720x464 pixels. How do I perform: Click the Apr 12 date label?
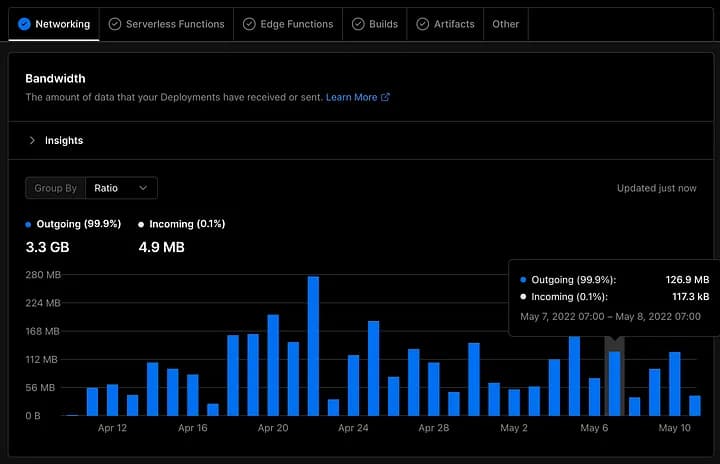point(112,428)
